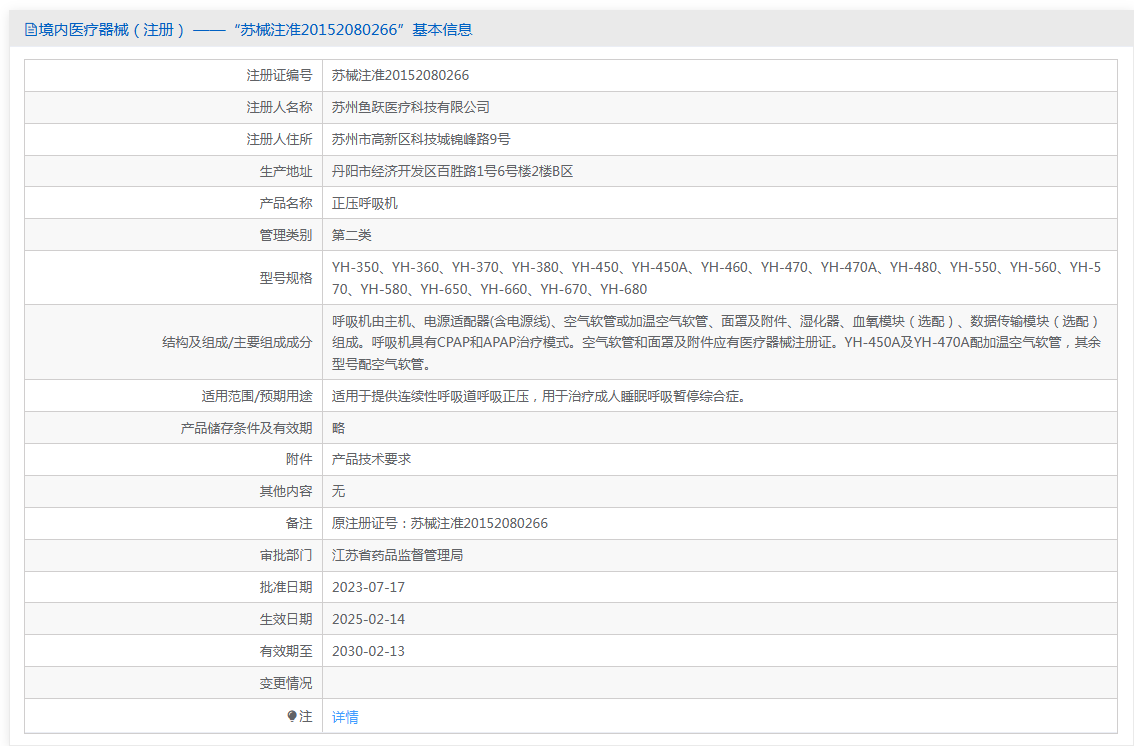Click 原注册证号：苏械注准20152080266 remark
This screenshot has width=1134, height=746.
coord(440,523)
